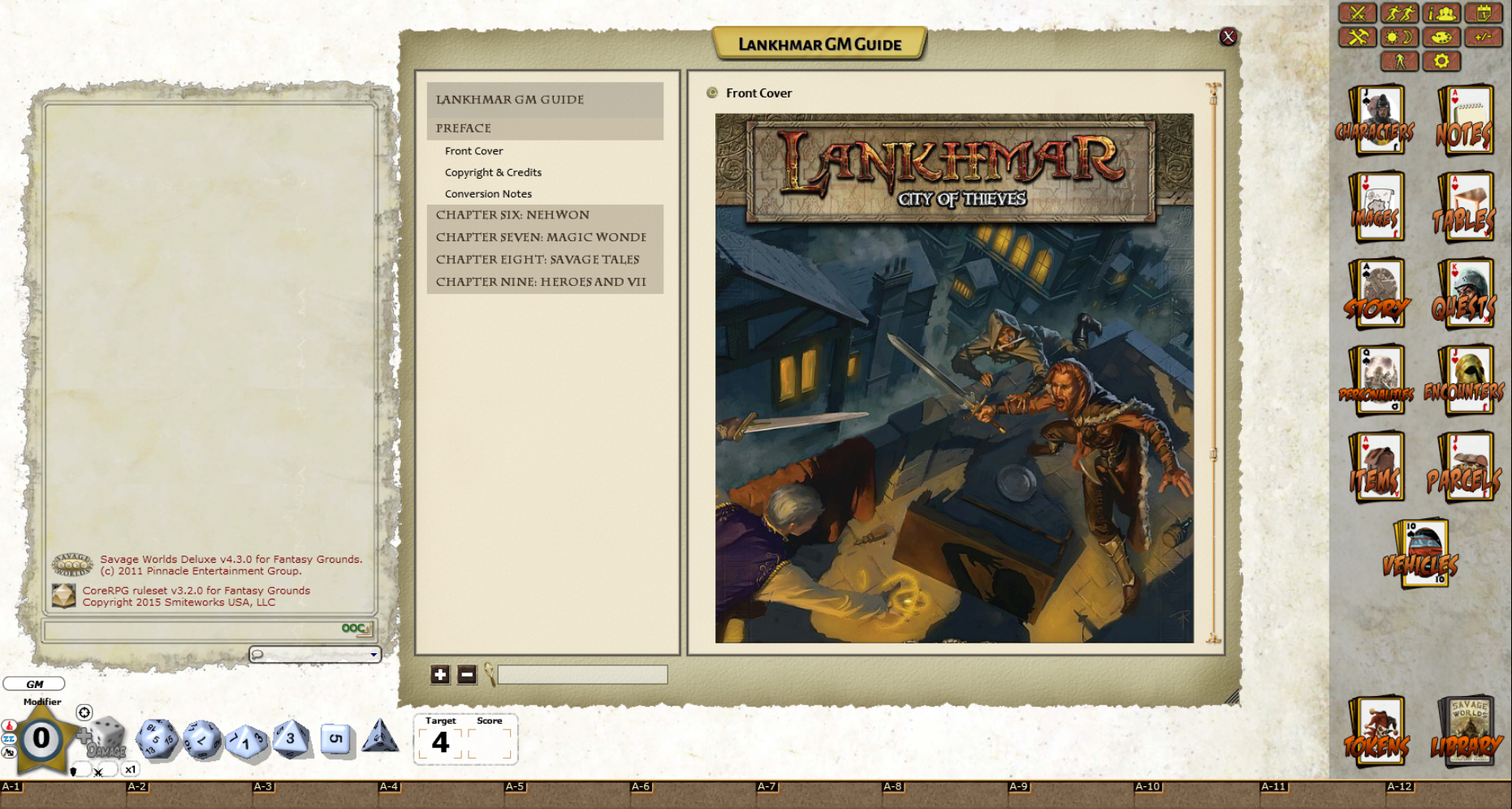Screen dimensions: 1512x809
Task: Toggle GM identity in the chat panel
Action: pos(35,684)
